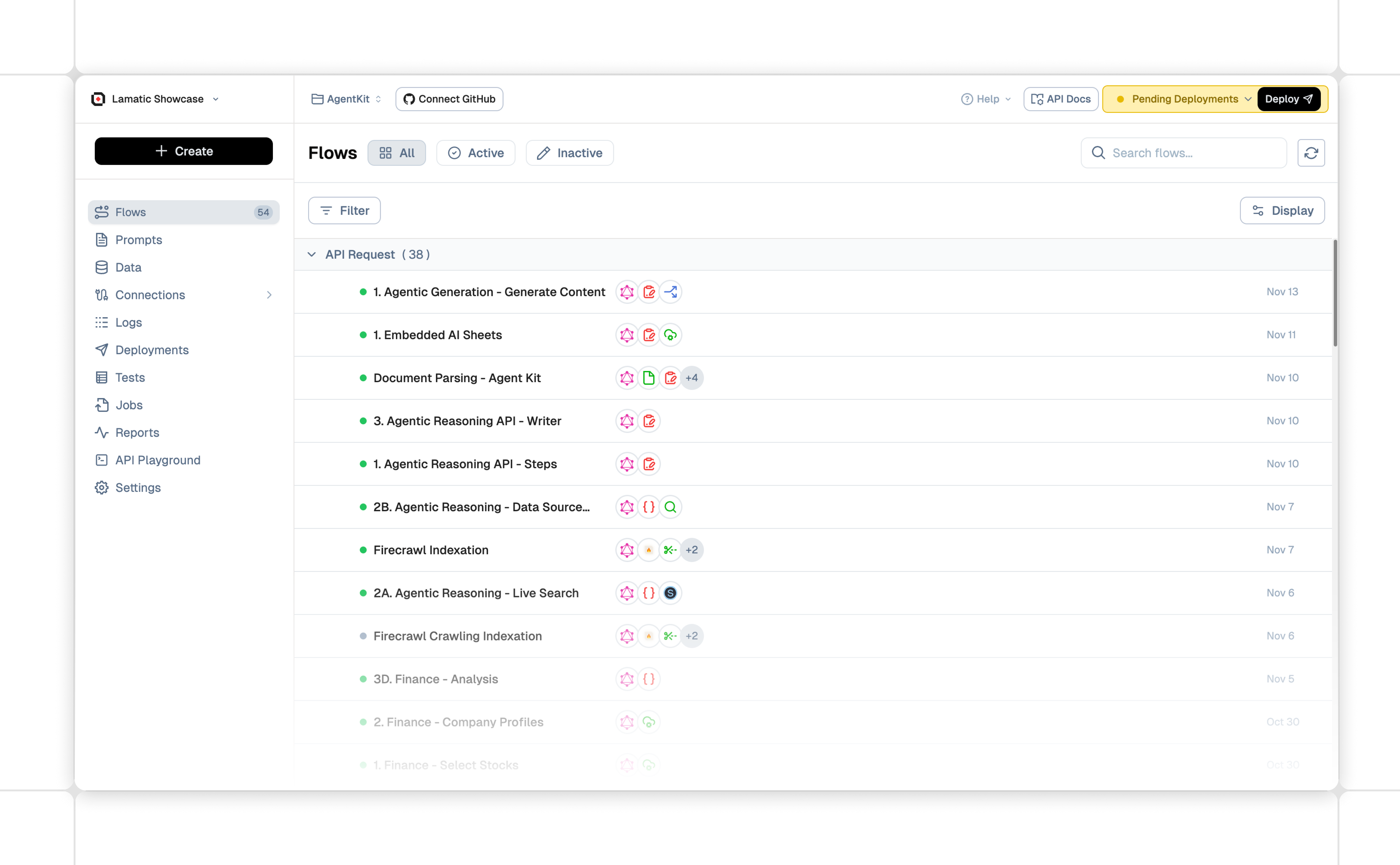Click the scissors icon on Firecrawl Crawling Indexation
Viewport: 1400px width, 865px height.
(x=670, y=636)
